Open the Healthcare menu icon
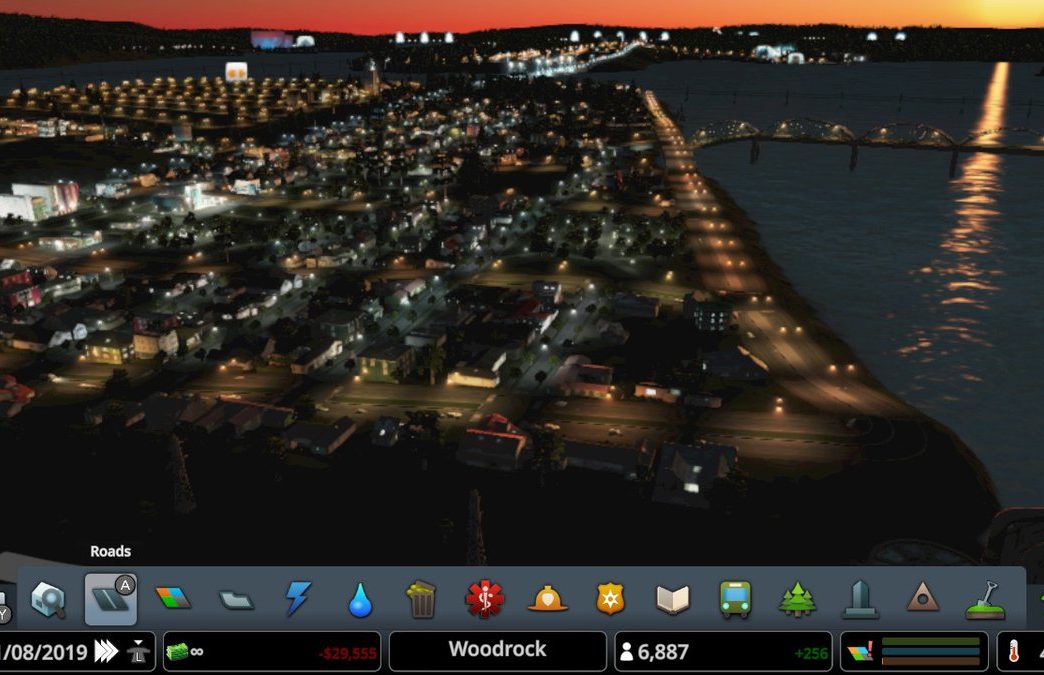 coord(485,598)
